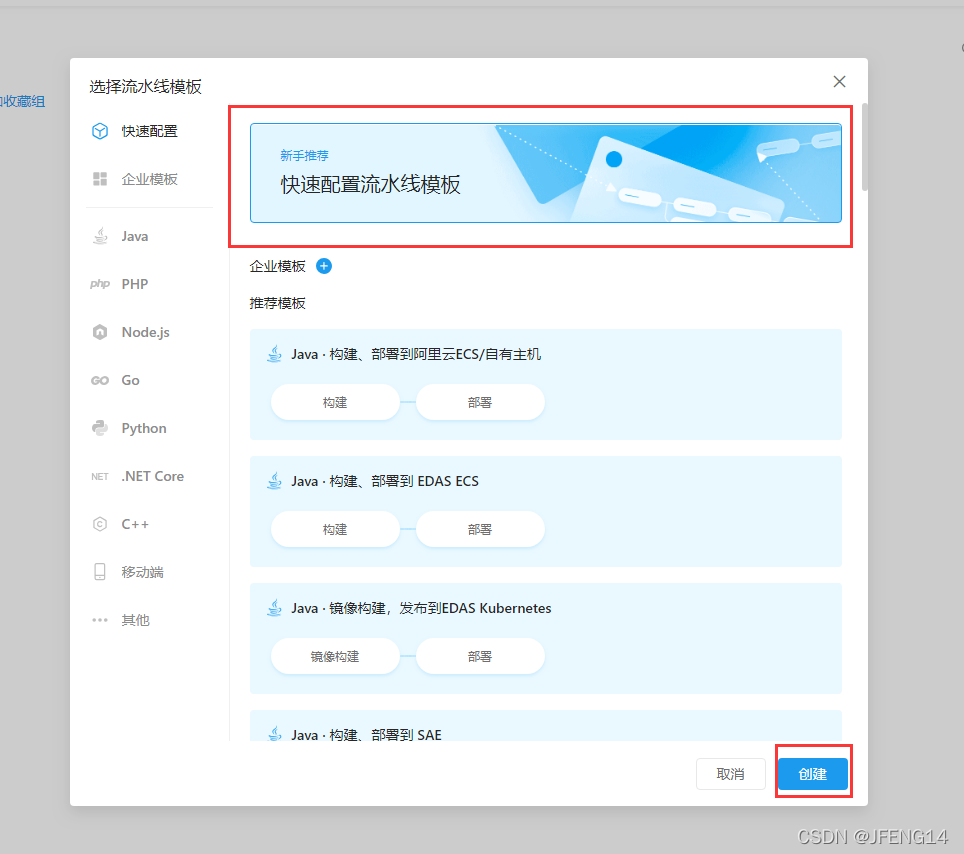Click 镜像构建 stage in EDAS Kubernetes template
Screen dimensions: 964x854
(335, 657)
